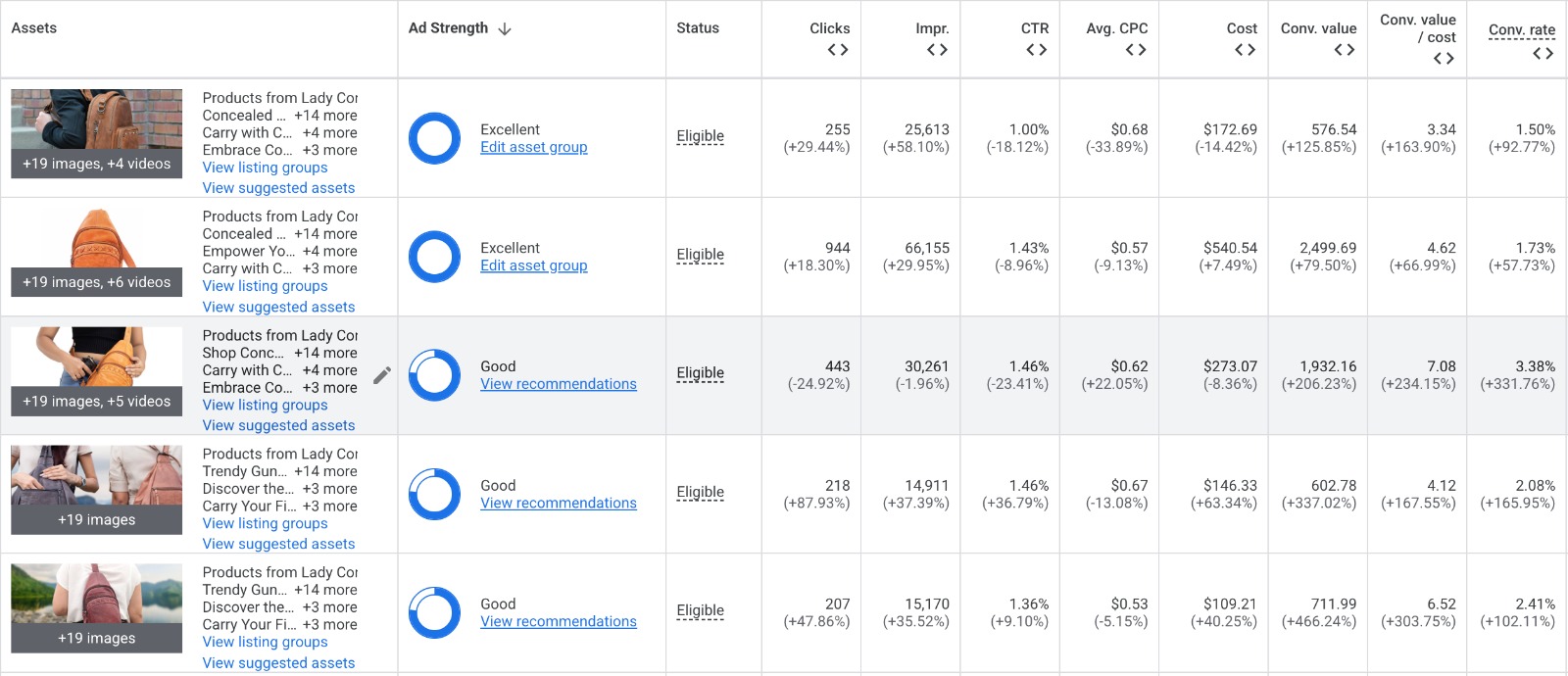Click the Good ad strength circle, third row
The width and height of the screenshot is (1568, 676).
pyautogui.click(x=434, y=375)
